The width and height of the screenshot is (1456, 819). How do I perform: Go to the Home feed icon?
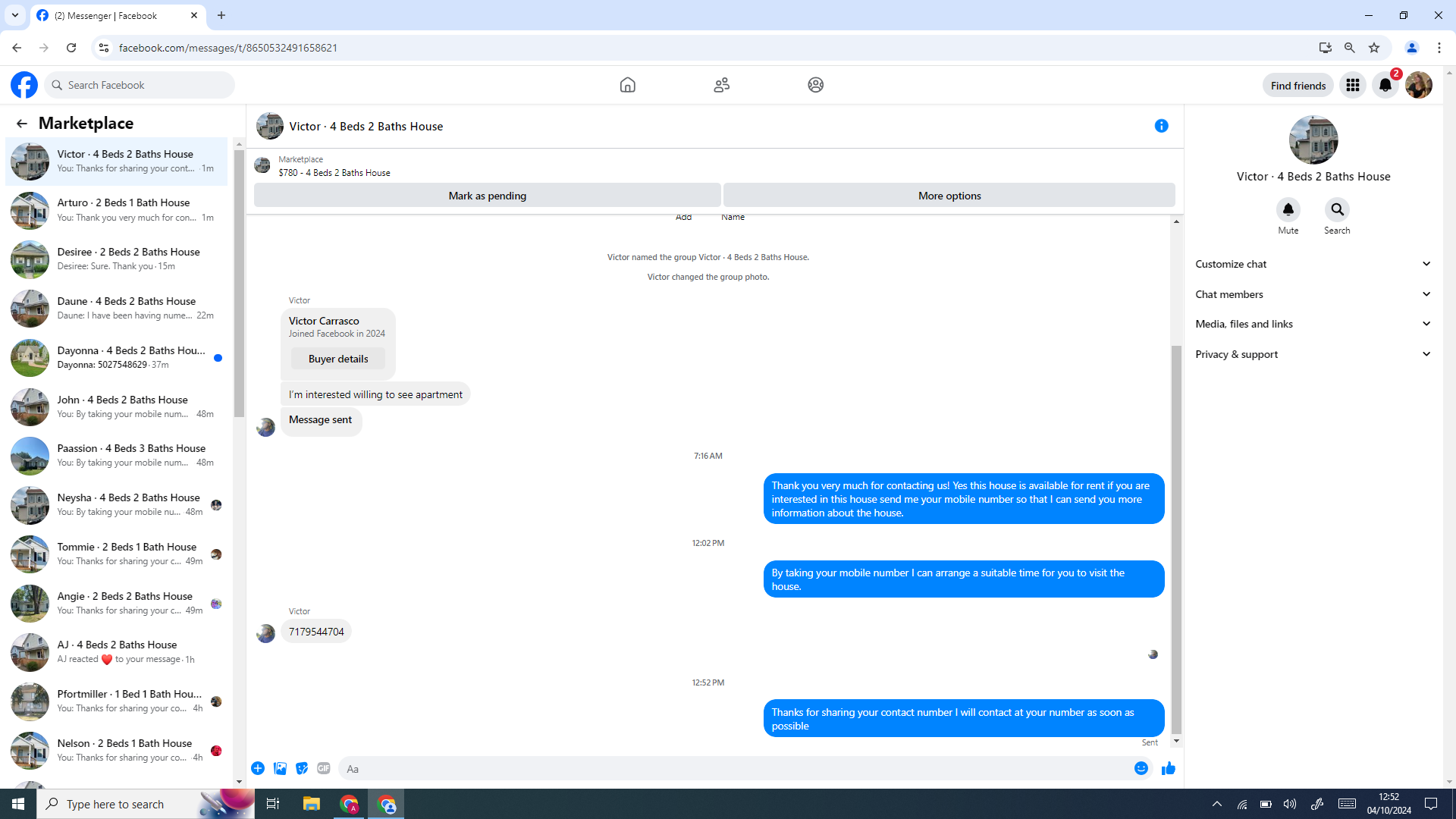pyautogui.click(x=627, y=85)
